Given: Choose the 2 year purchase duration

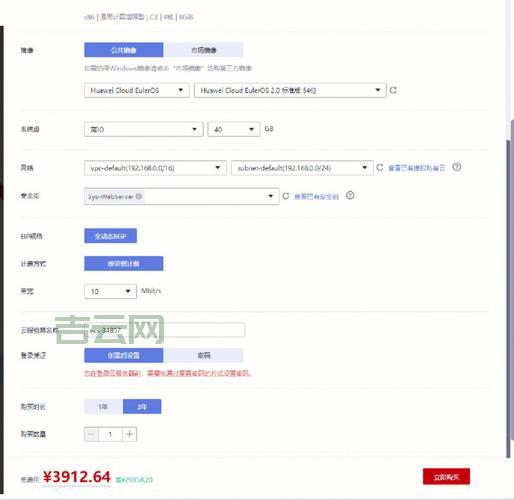Looking at the screenshot, I should tap(142, 407).
